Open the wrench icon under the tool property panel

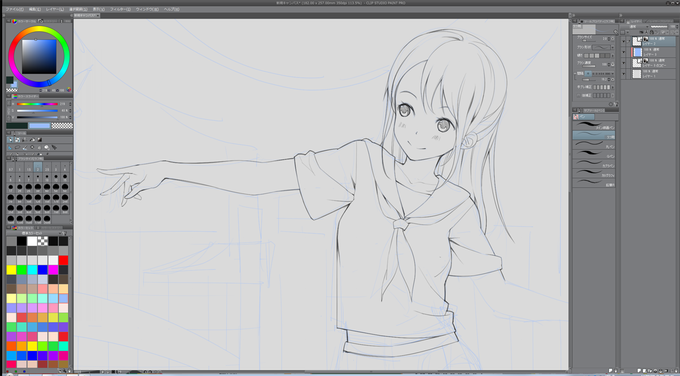pyautogui.click(x=616, y=104)
